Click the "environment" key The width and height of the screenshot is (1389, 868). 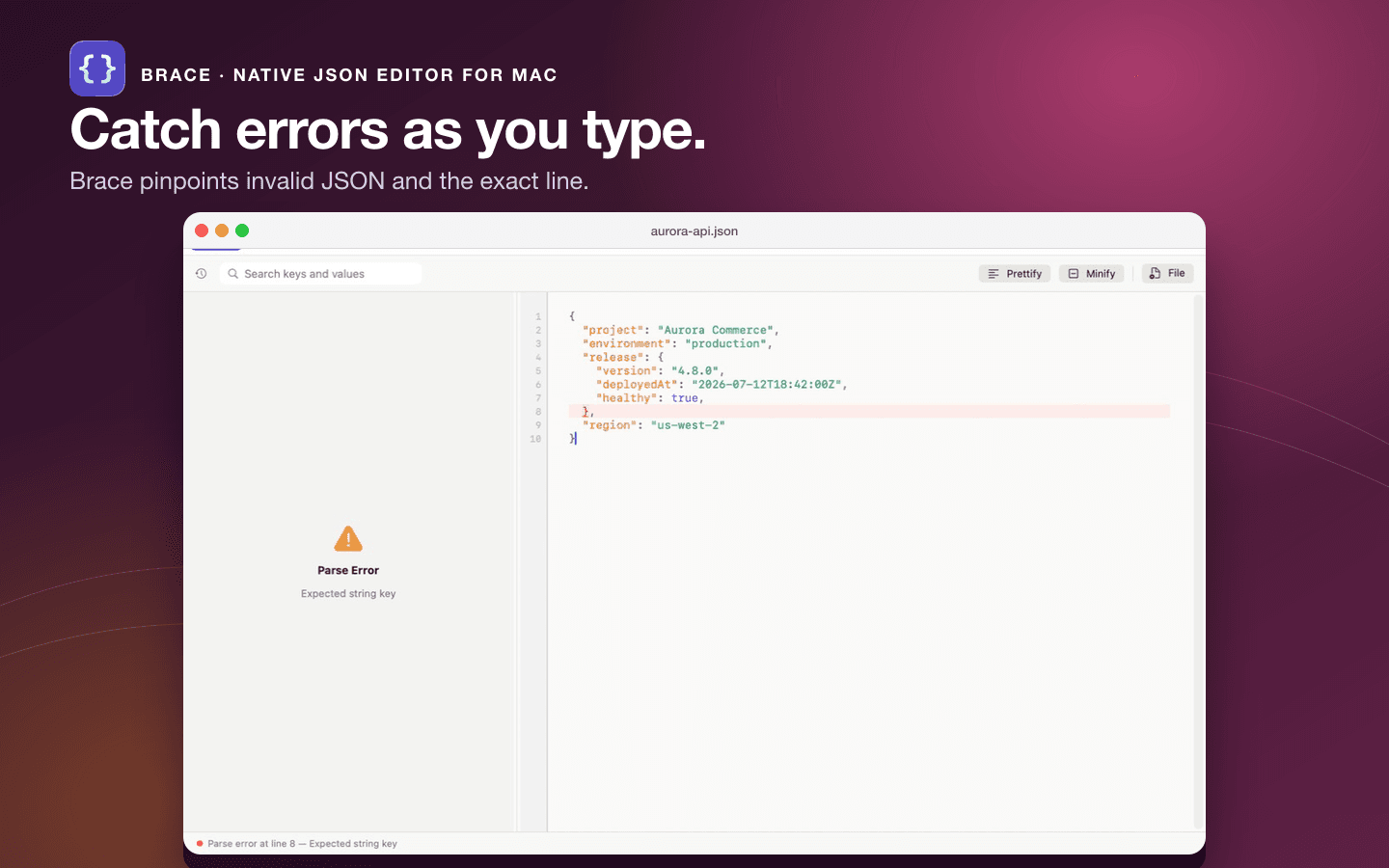click(x=626, y=344)
